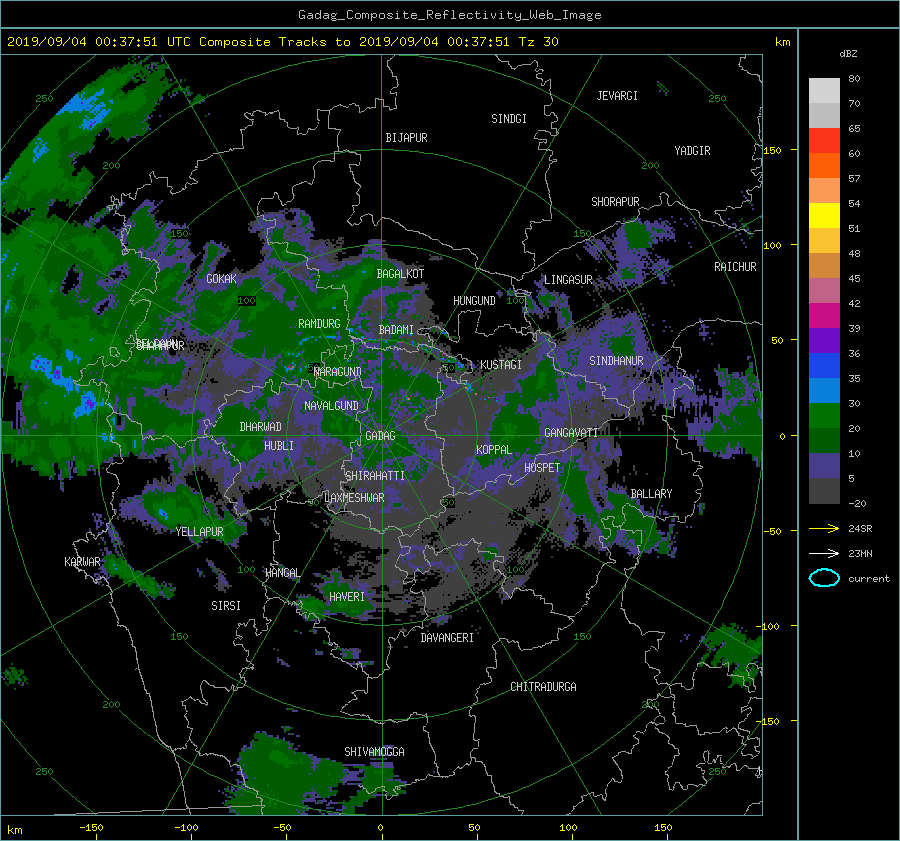Click the HAVERI city label
This screenshot has width=900, height=841.
coord(347,597)
